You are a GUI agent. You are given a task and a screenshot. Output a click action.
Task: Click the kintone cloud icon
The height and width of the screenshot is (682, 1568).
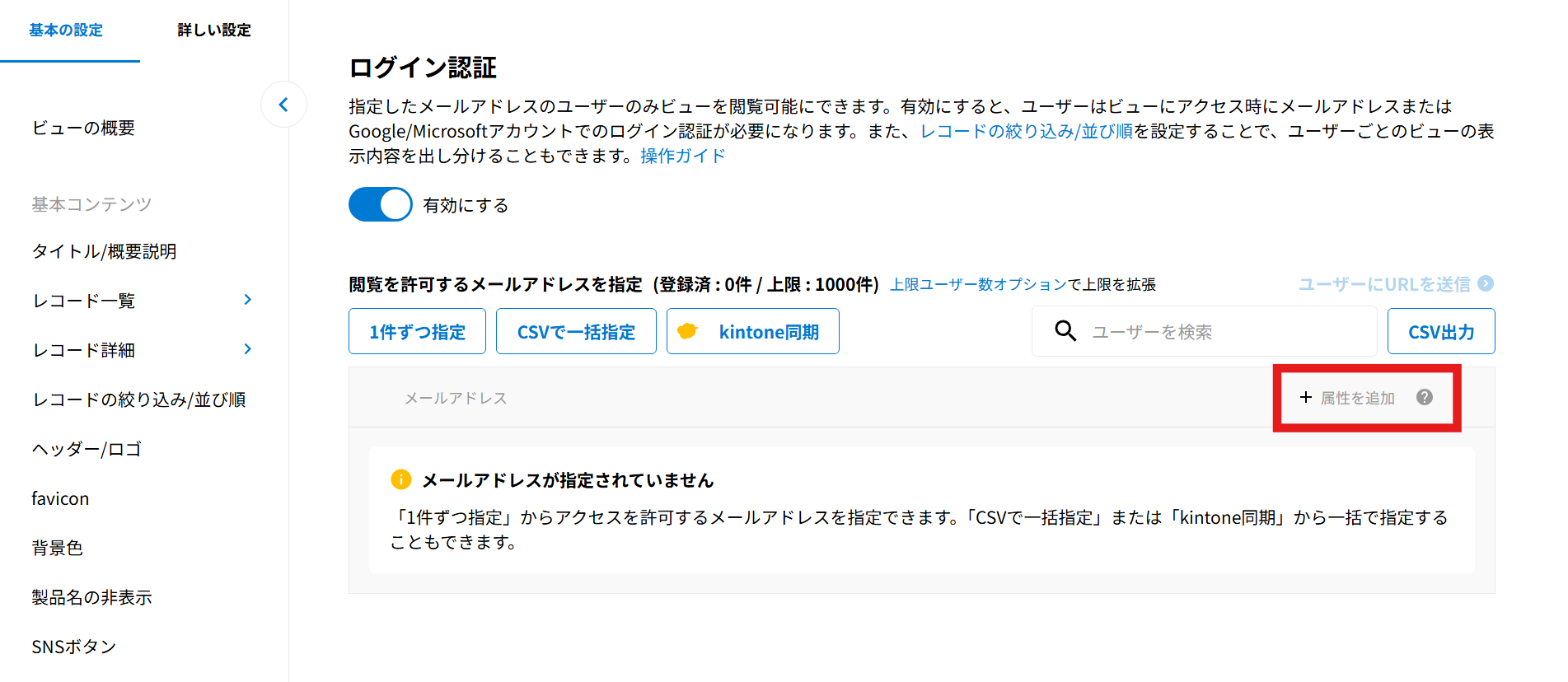687,331
